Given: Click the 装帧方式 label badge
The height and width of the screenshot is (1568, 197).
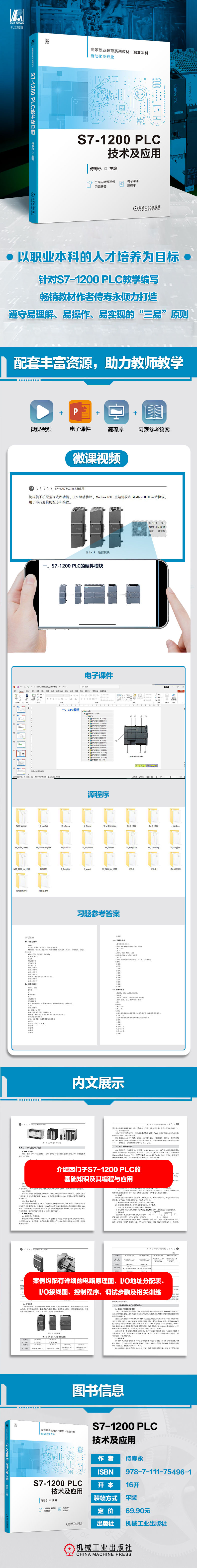Looking at the screenshot, I should coord(105,1498).
